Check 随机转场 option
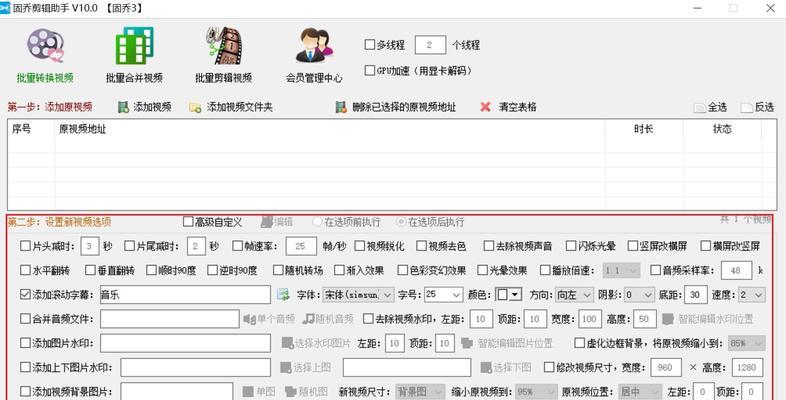 (278, 270)
